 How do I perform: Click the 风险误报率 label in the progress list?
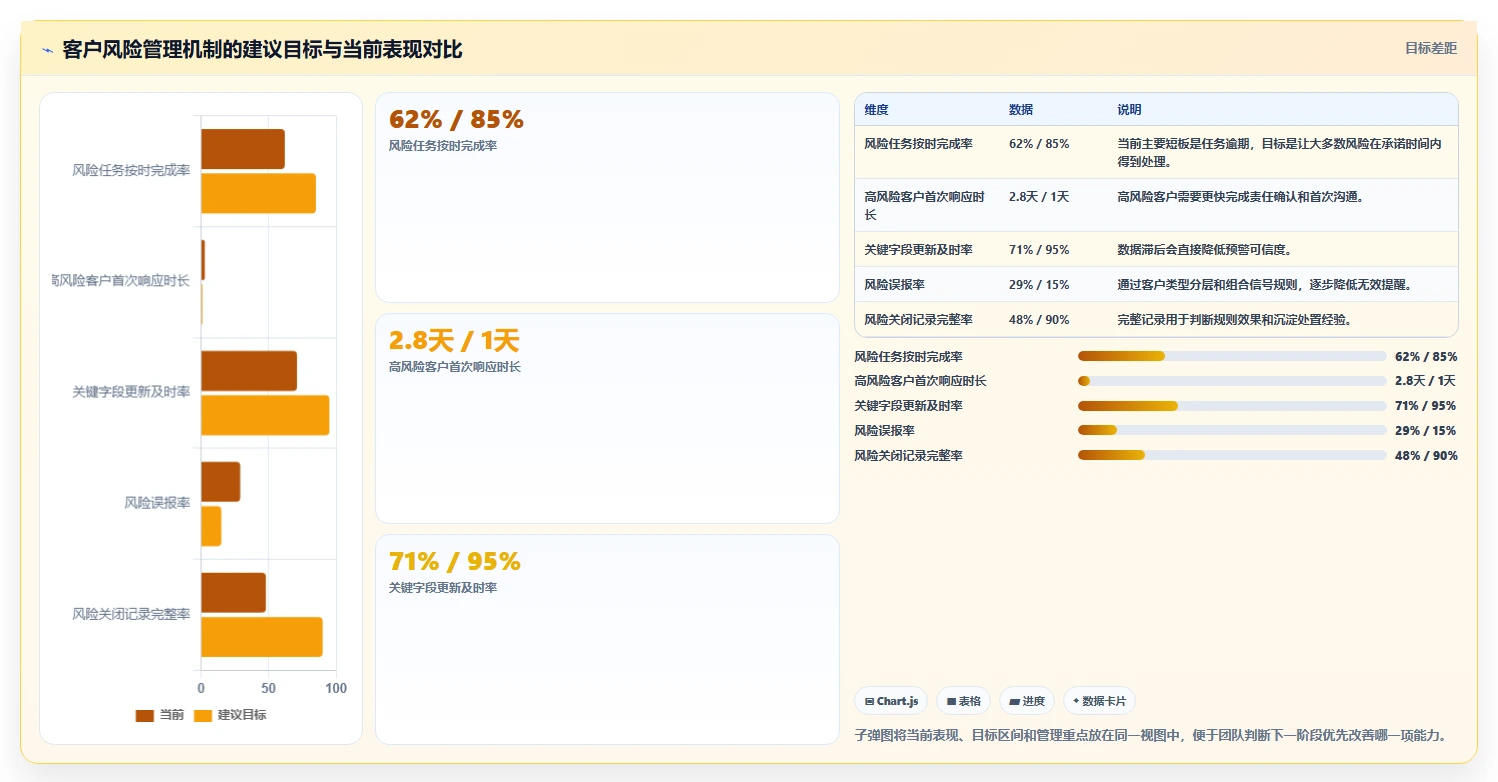click(x=884, y=431)
